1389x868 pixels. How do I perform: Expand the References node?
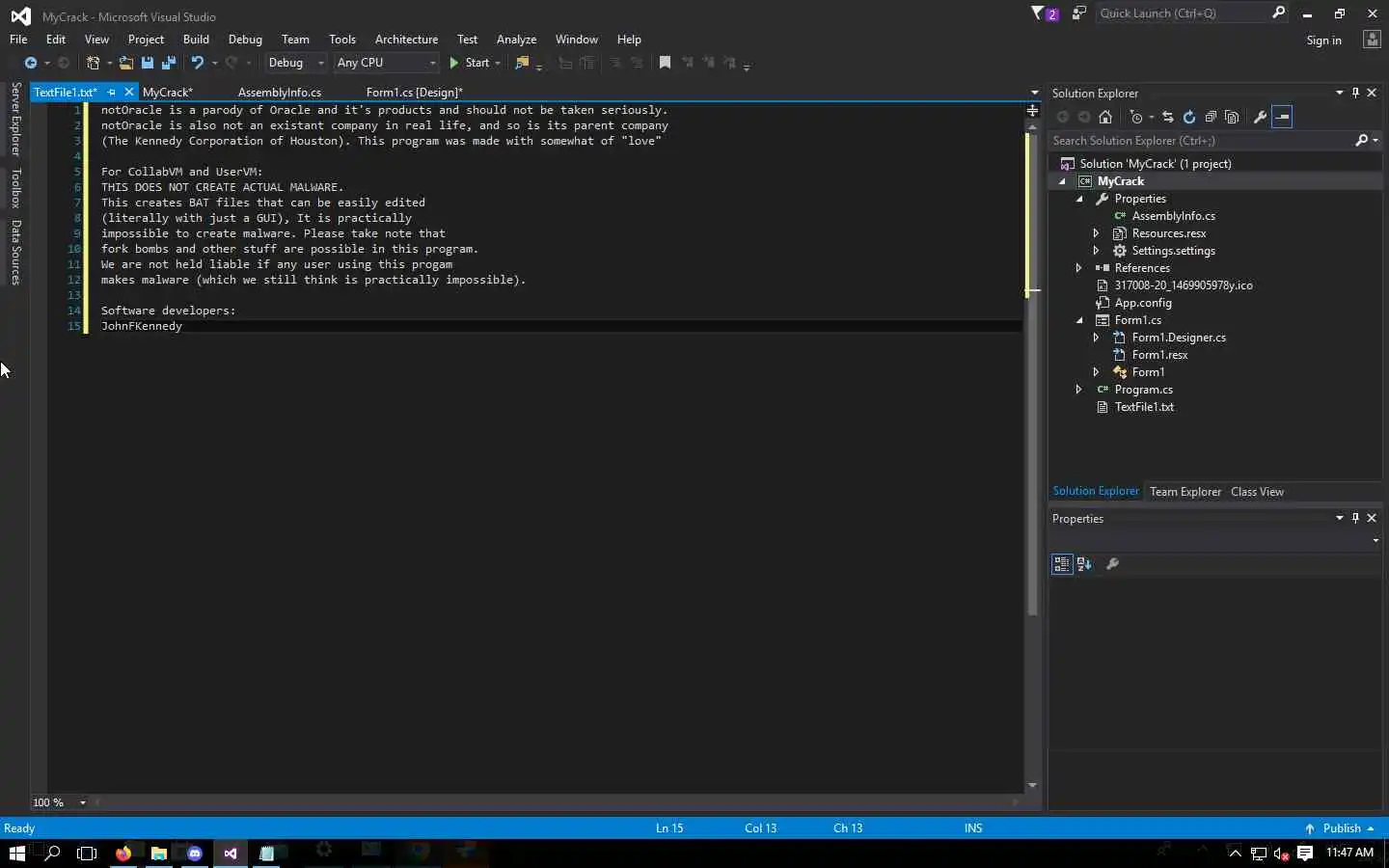pos(1079,268)
